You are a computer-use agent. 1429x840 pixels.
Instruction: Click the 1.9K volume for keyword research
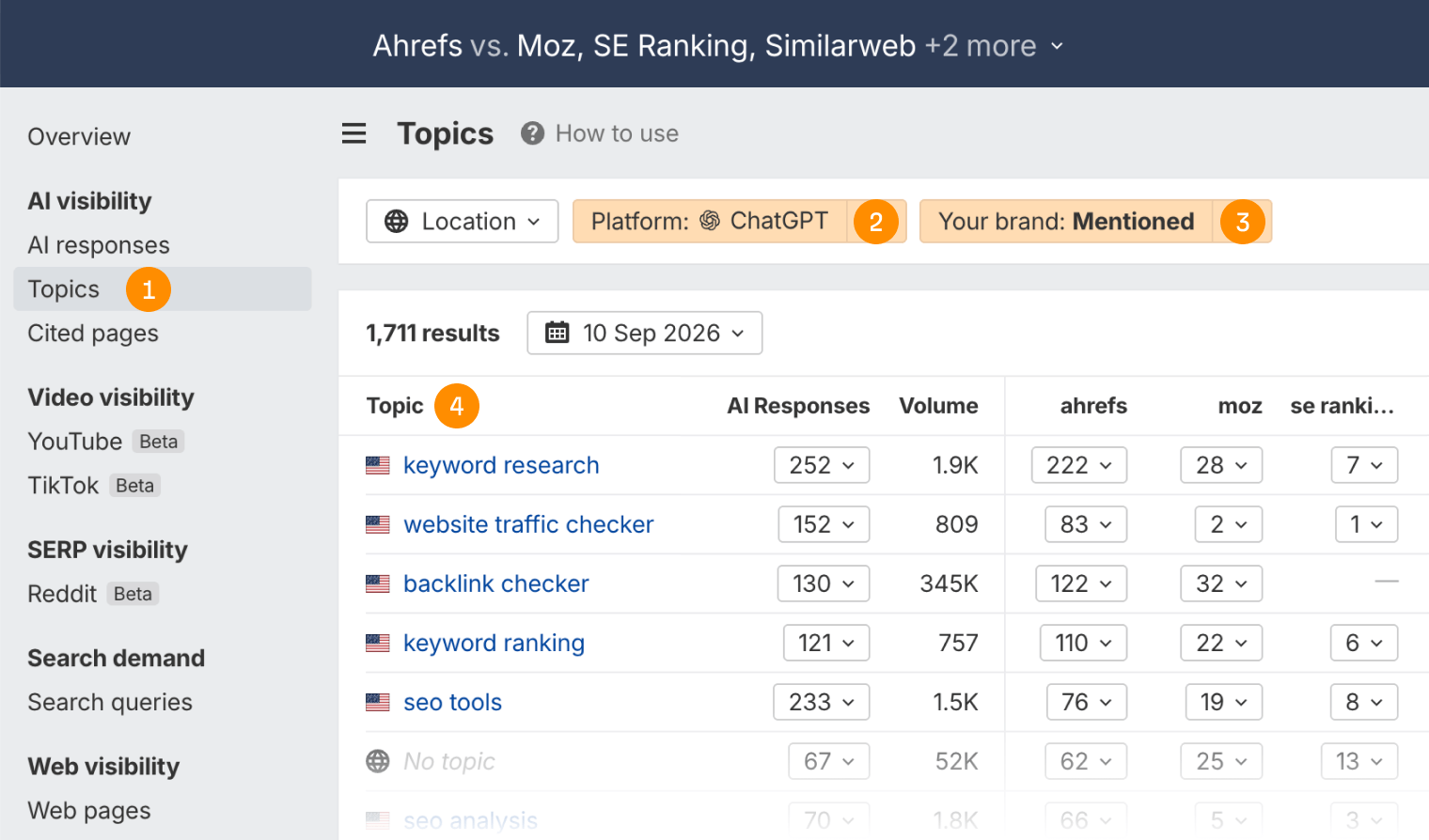955,465
